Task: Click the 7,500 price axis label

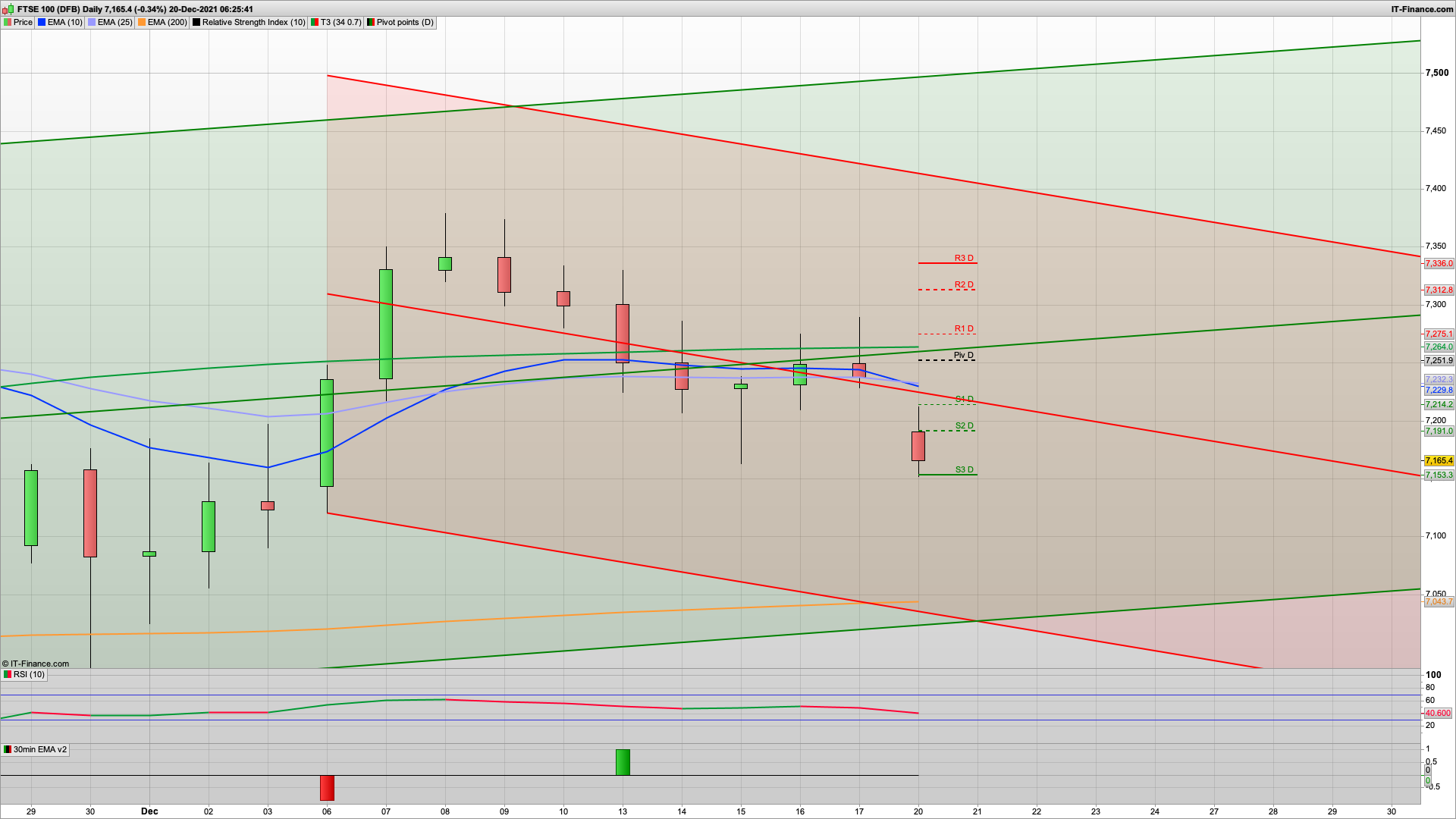Action: (x=1437, y=73)
